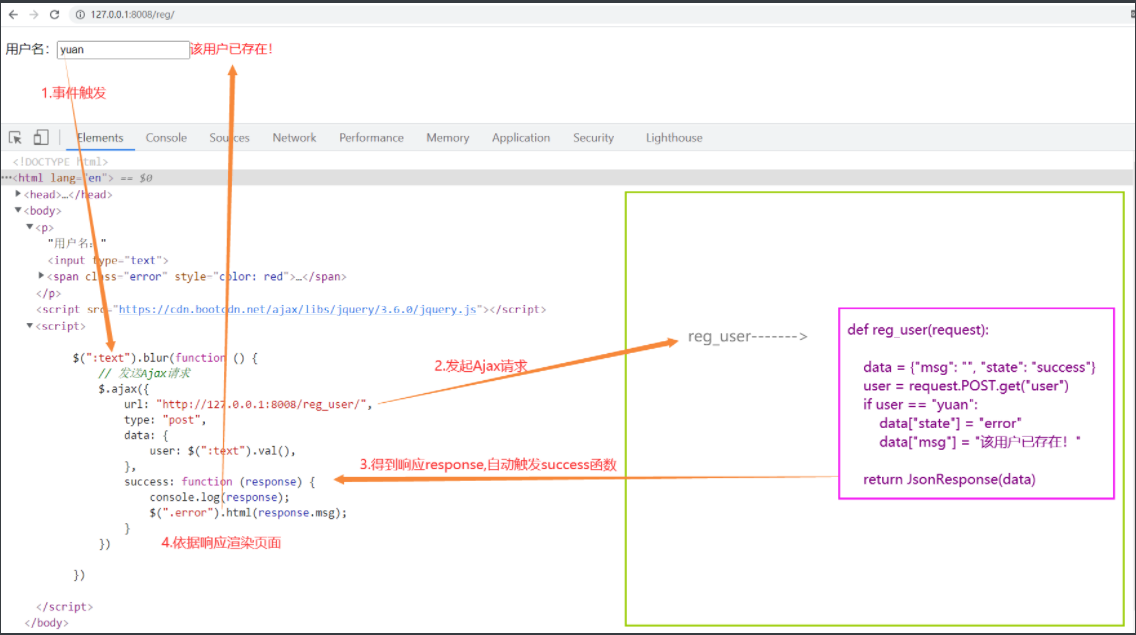The width and height of the screenshot is (1136, 635).
Task: Open the Sources tab
Action: [229, 138]
